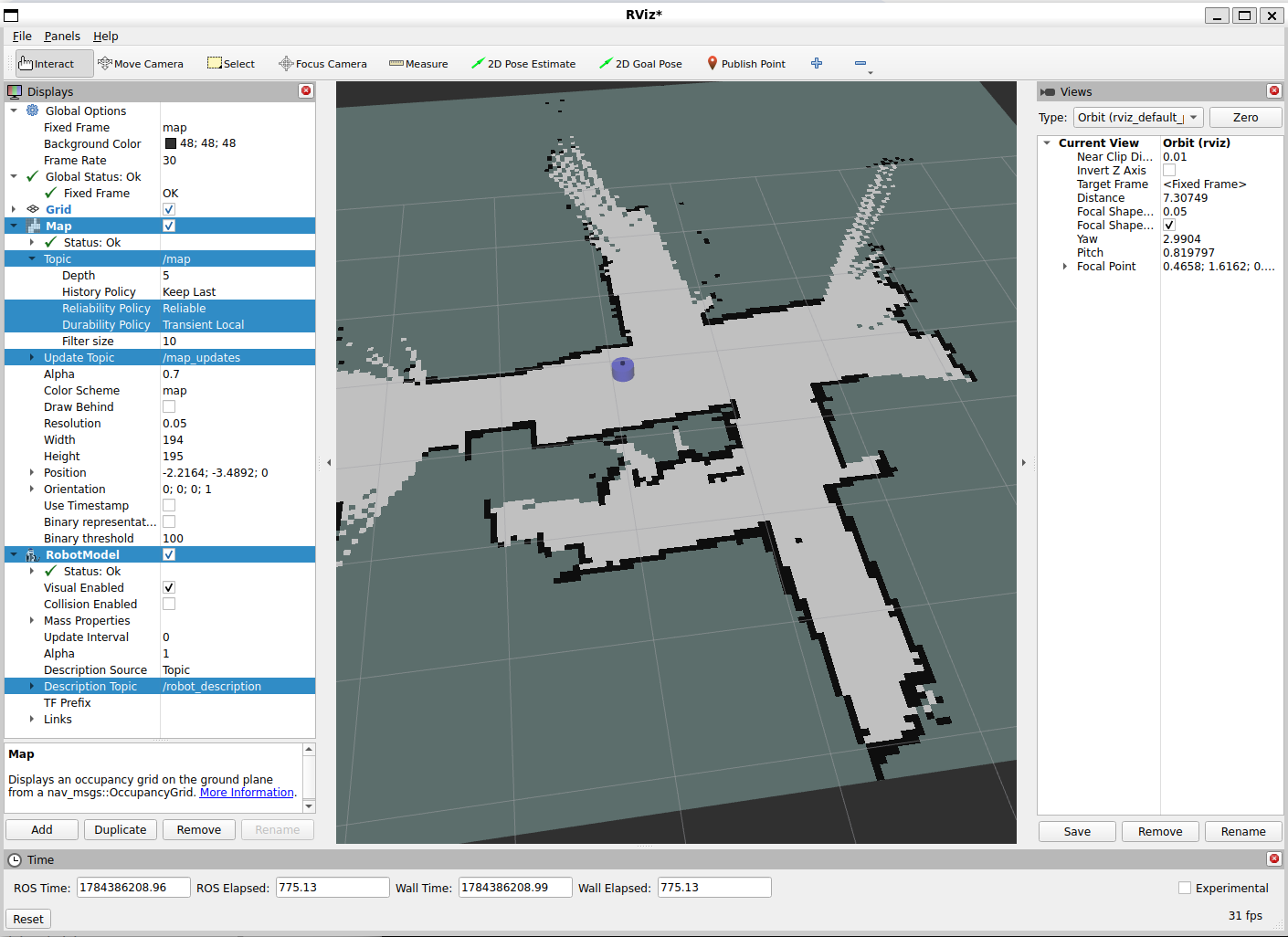This screenshot has width=1288, height=937.
Task: Activate the 2D Pose Estimate tool
Action: (523, 64)
